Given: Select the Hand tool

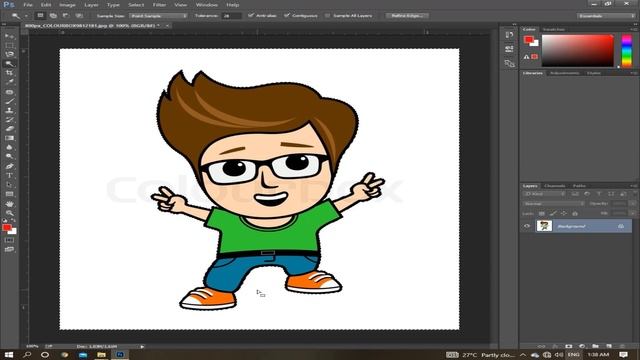Looking at the screenshot, I should tap(9, 204).
